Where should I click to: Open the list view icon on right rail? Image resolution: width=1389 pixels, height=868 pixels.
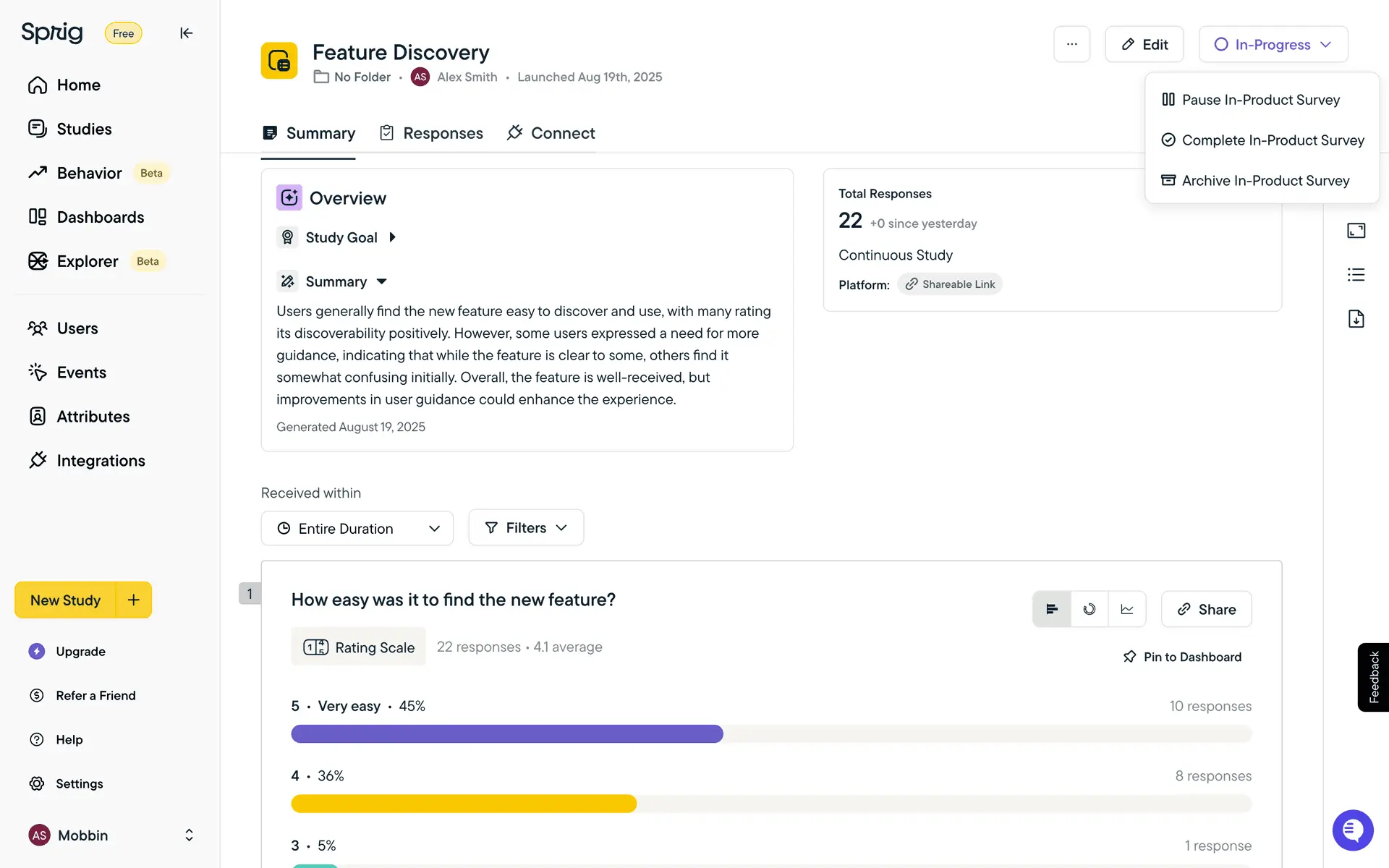point(1356,275)
